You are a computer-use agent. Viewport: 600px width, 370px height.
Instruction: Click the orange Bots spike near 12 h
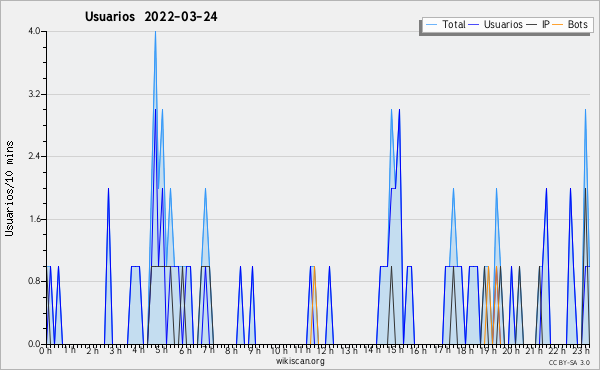click(x=314, y=268)
